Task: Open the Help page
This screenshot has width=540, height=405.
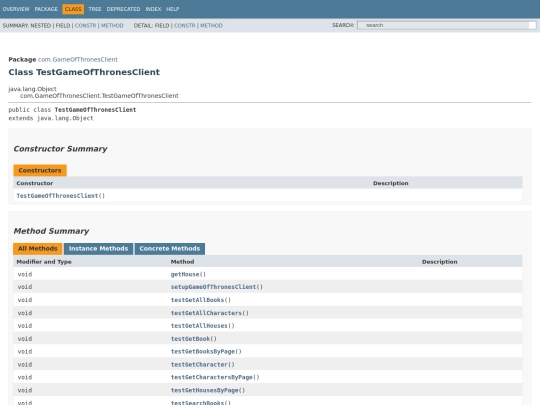Action: tap(173, 9)
